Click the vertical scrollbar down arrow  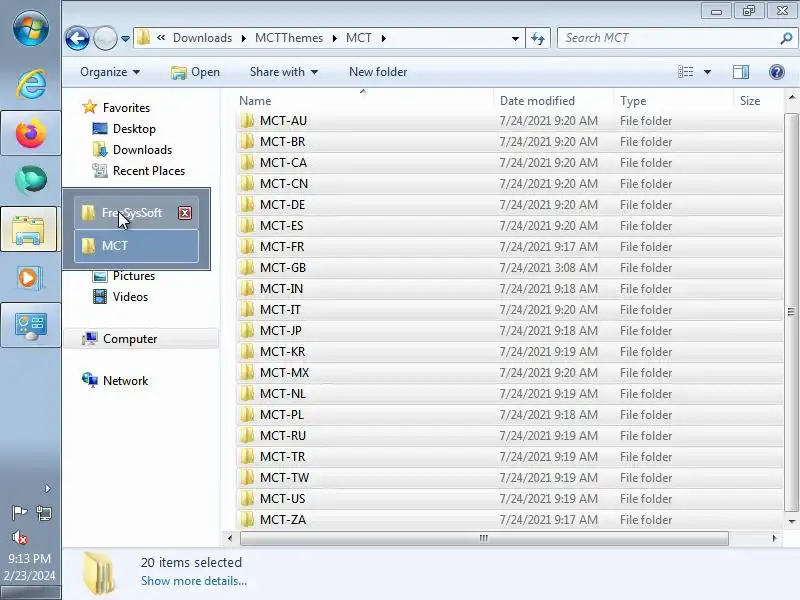click(x=791, y=521)
